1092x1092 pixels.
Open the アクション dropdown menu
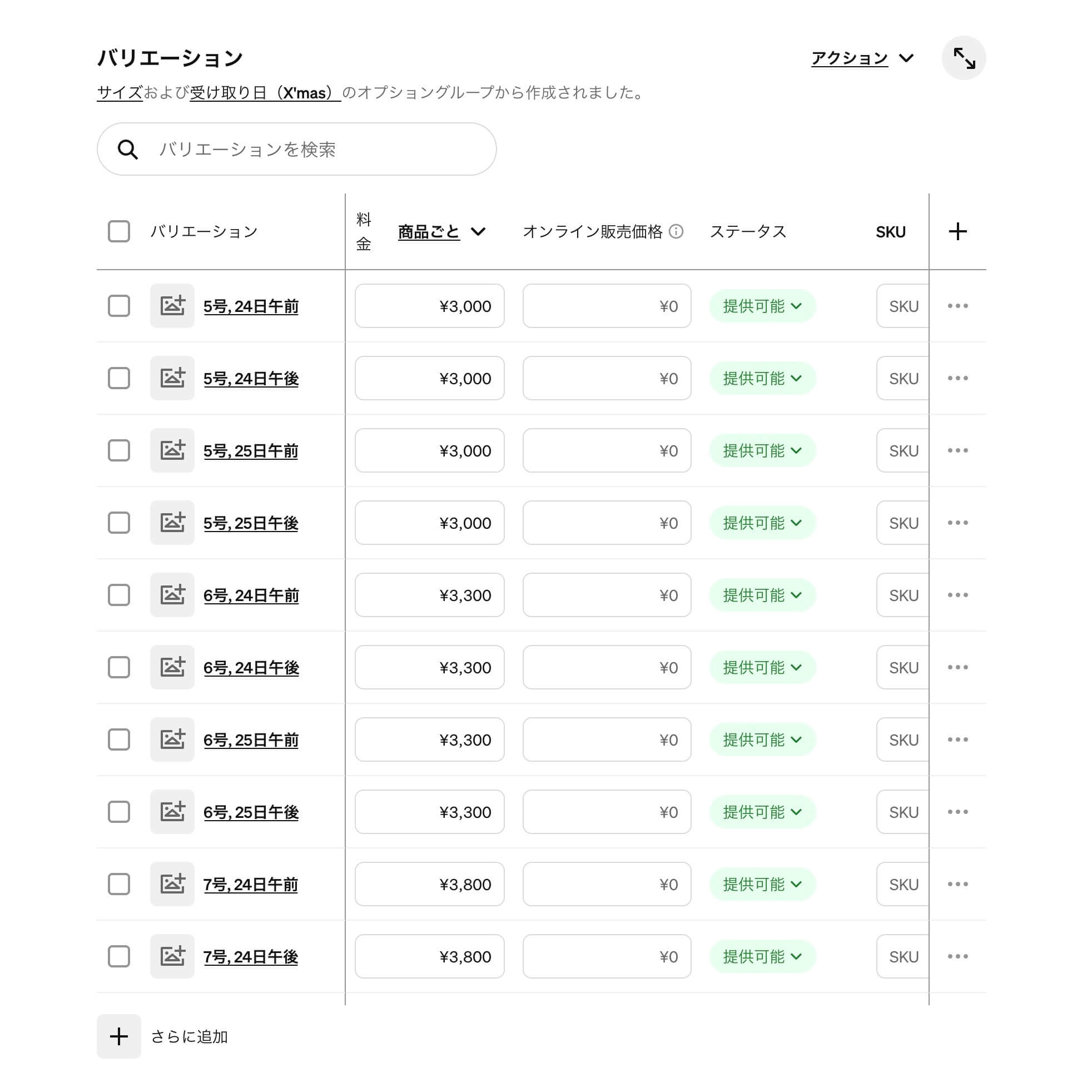click(862, 58)
